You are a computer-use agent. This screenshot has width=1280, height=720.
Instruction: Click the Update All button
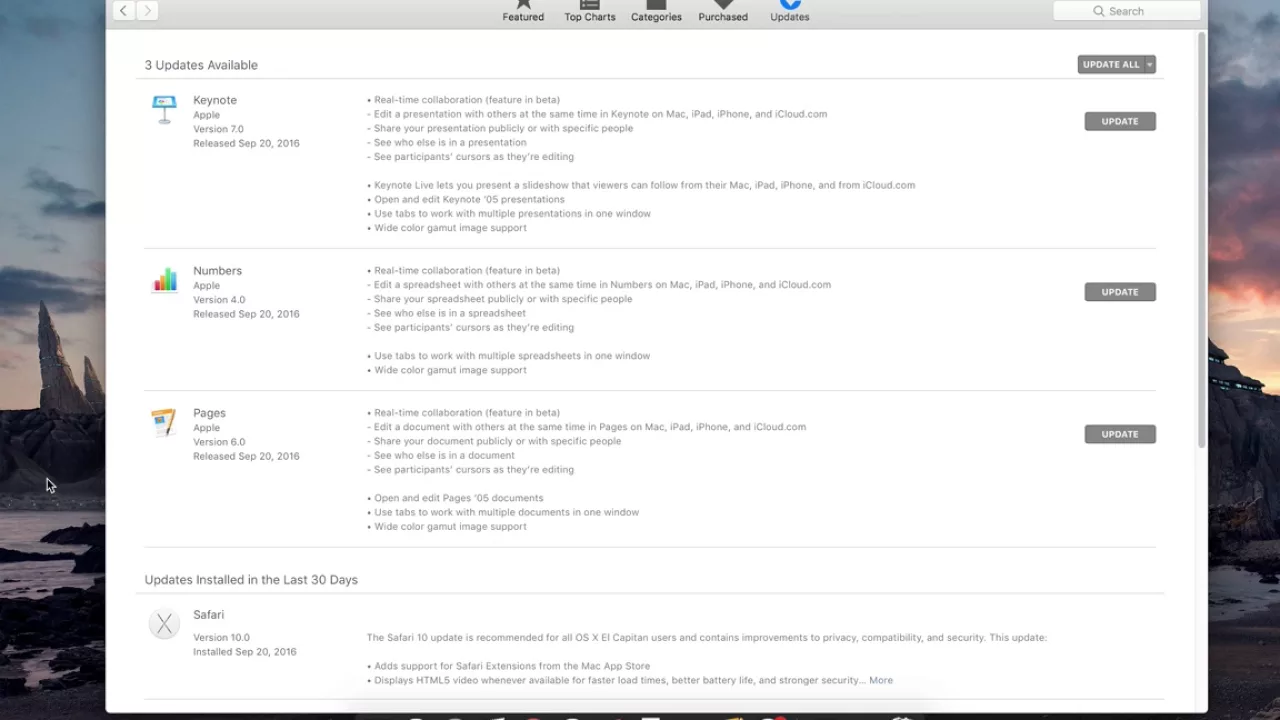[x=1111, y=64]
